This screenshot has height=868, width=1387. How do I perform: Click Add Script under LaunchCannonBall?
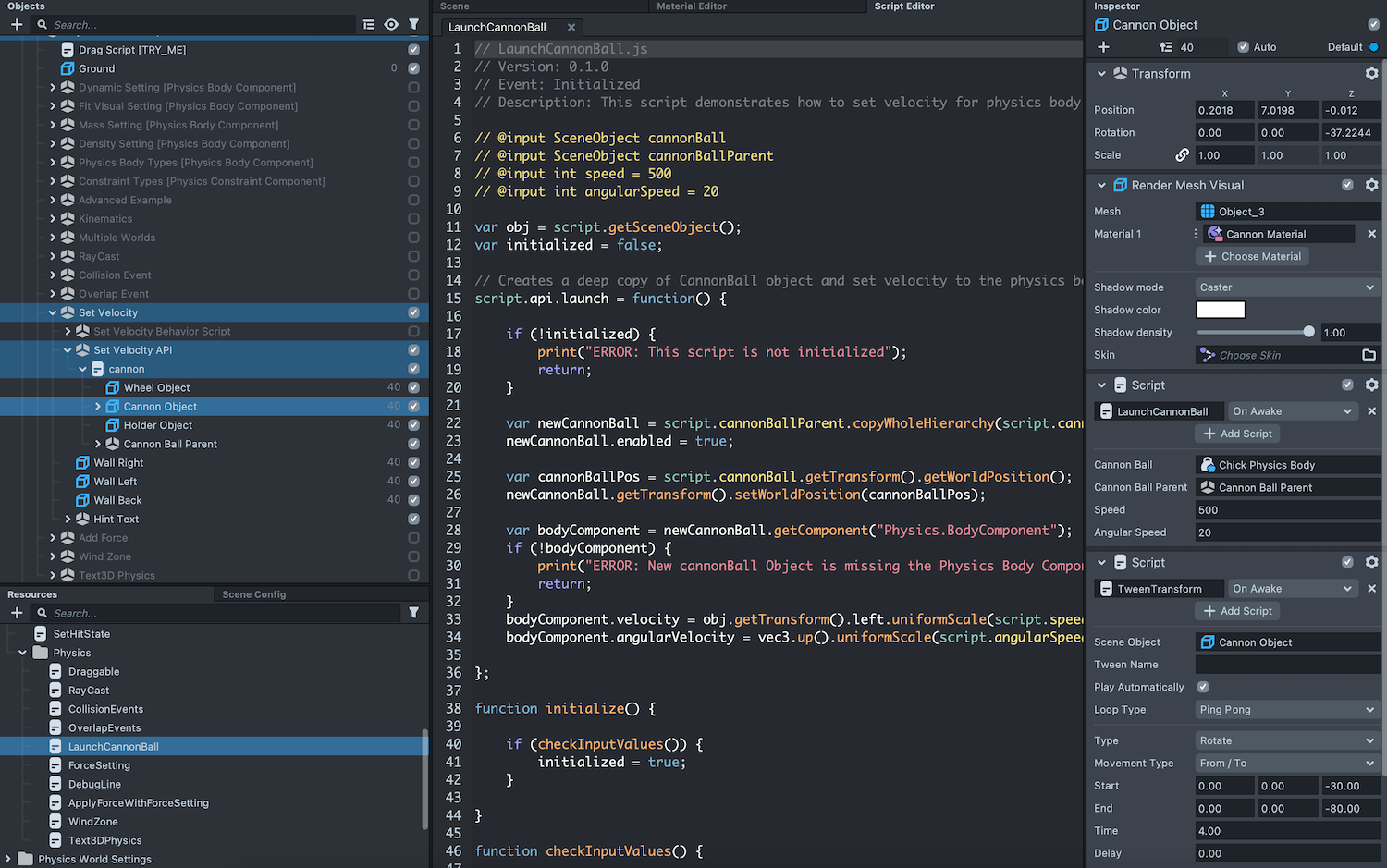coord(1237,434)
